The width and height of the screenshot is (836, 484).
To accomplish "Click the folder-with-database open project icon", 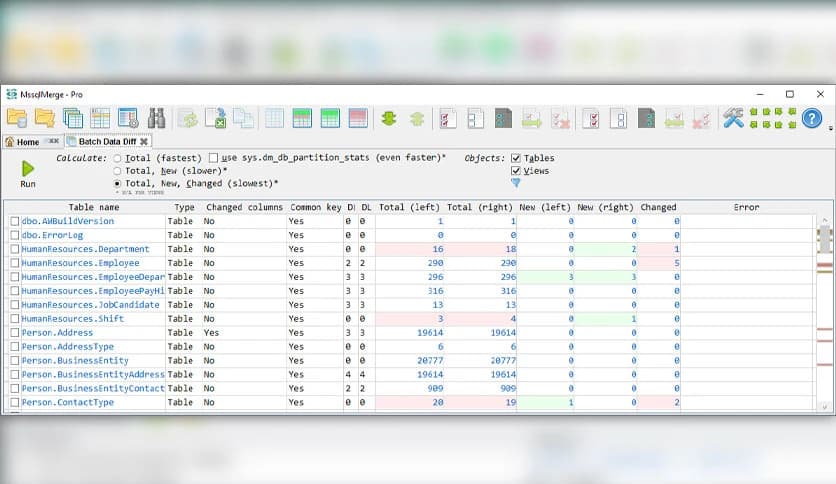I will click(x=17, y=118).
